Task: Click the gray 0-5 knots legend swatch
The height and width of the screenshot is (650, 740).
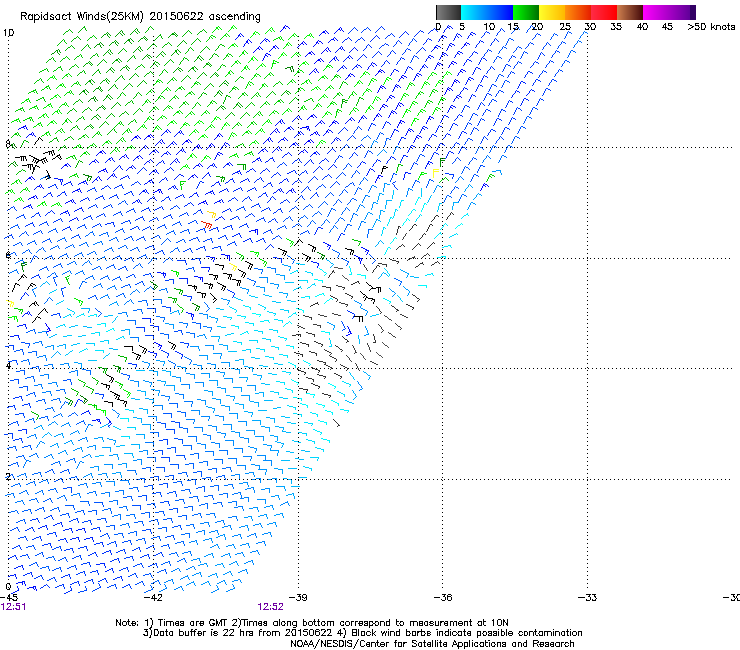Action: [449, 12]
